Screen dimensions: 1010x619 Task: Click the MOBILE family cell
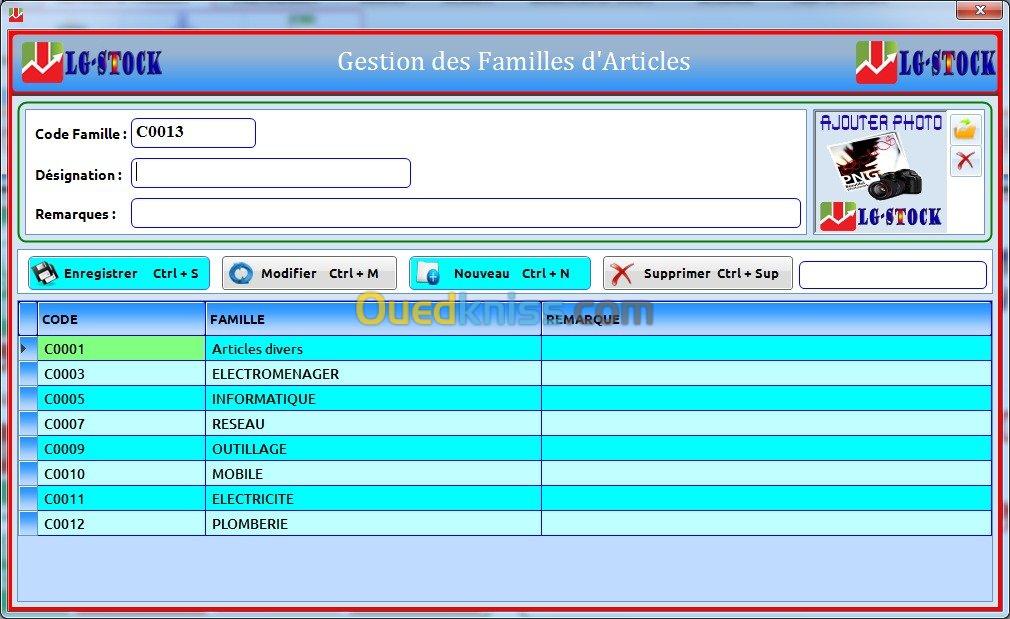pos(373,473)
